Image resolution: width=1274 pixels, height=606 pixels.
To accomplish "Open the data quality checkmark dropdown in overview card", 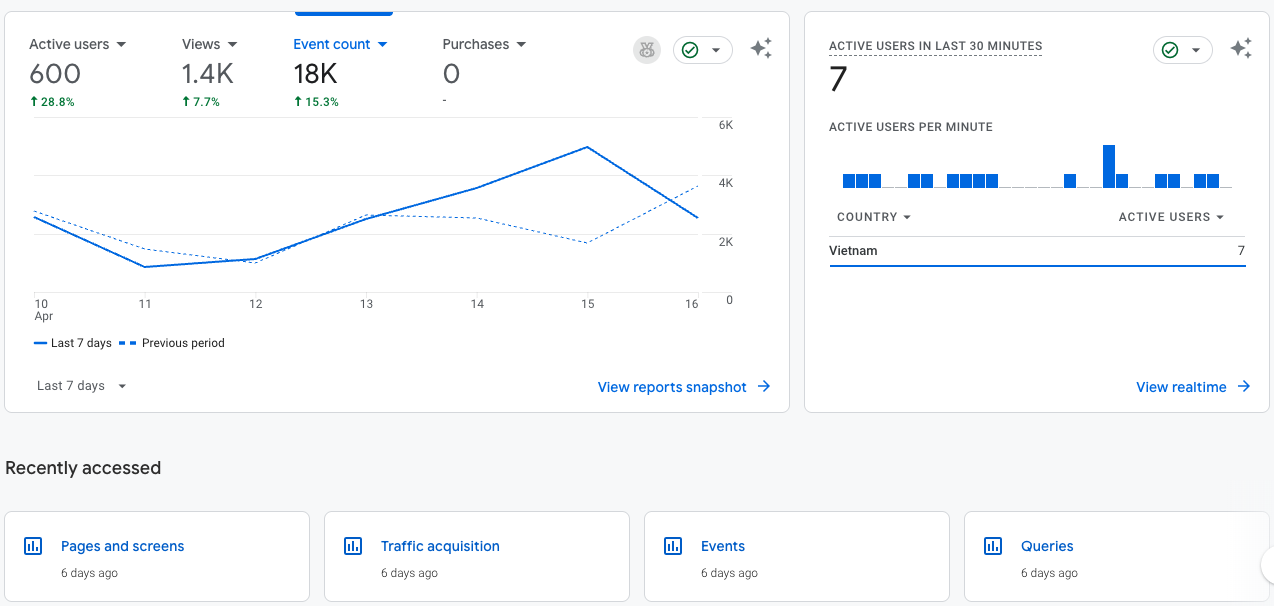I will 703,50.
